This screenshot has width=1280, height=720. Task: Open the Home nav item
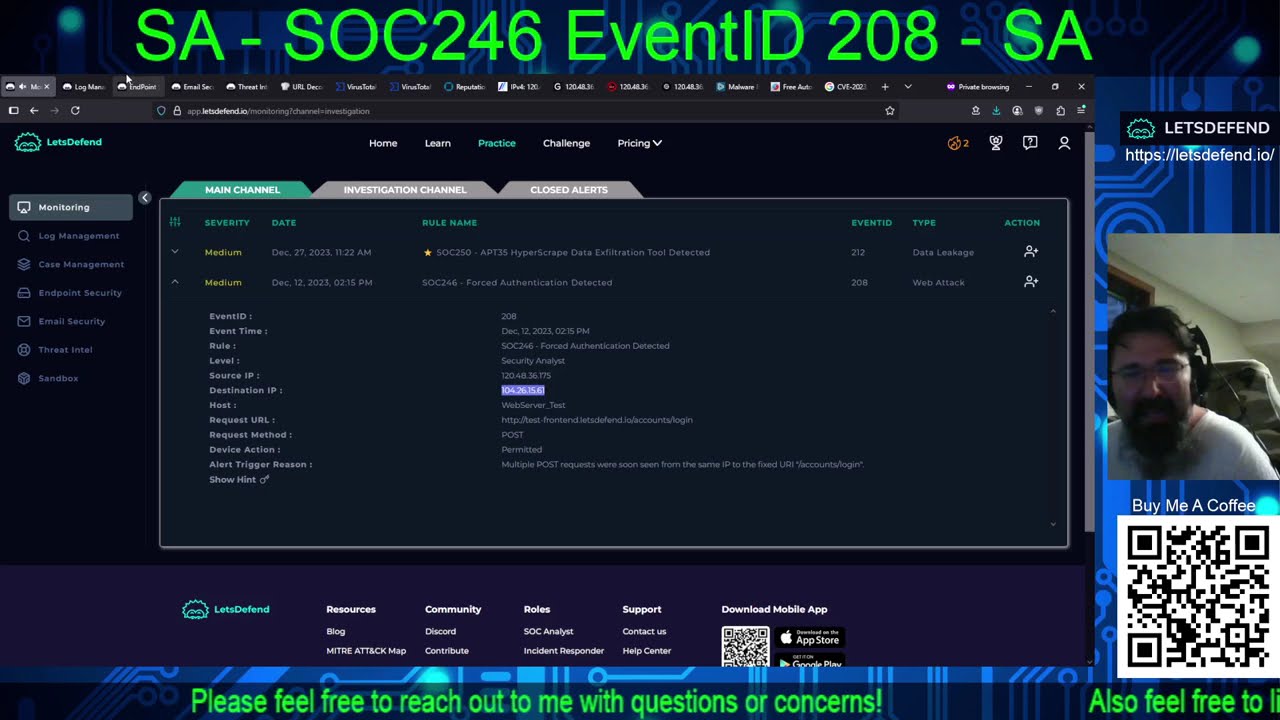383,143
